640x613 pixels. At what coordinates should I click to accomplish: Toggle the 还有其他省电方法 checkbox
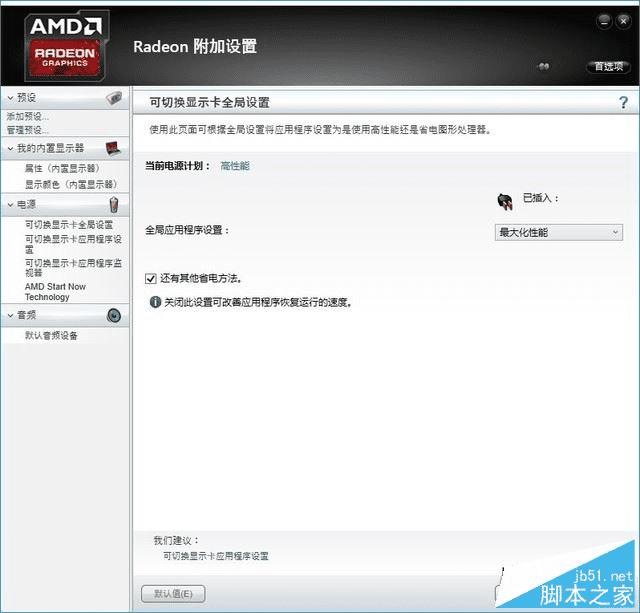(151, 279)
